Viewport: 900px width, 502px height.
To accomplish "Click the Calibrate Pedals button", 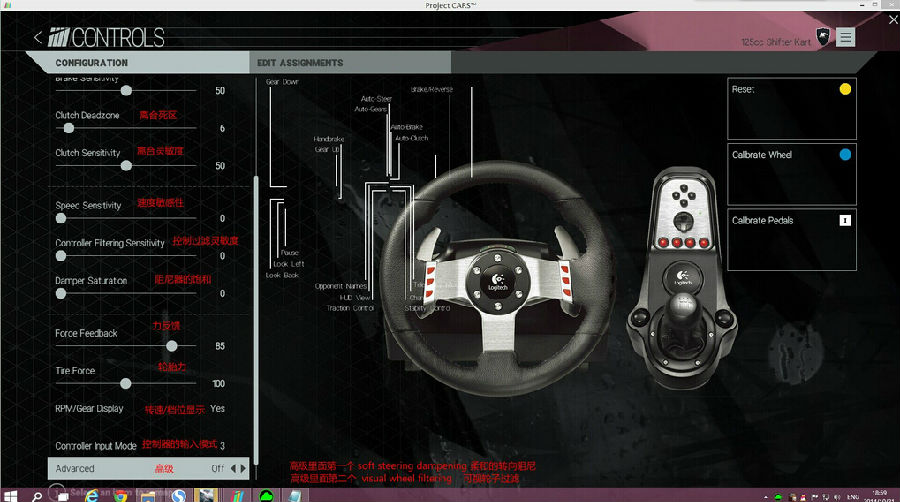I will [792, 240].
